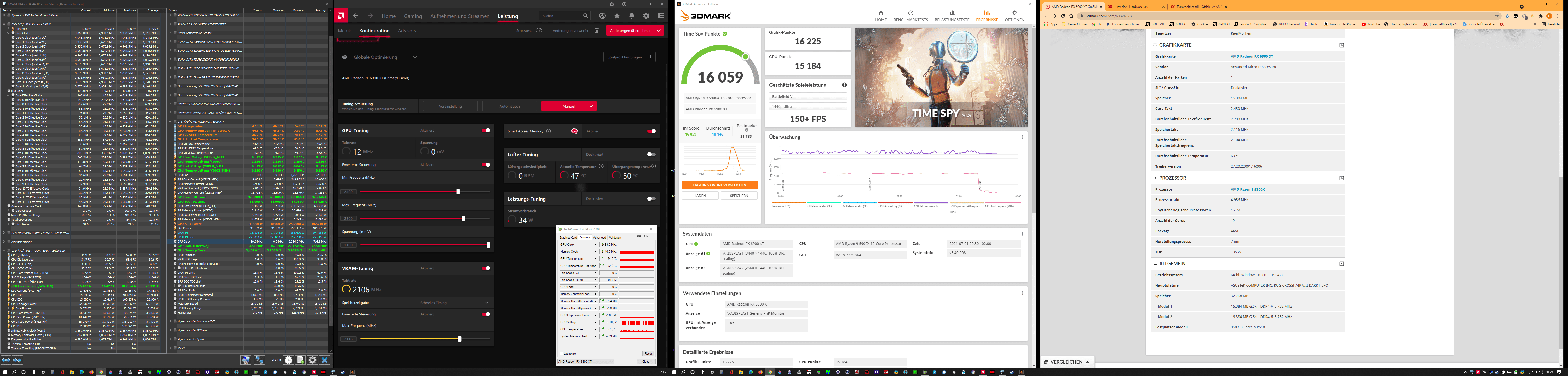
Task: Open 1440p Ultra resolution dropdown
Action: click(x=808, y=107)
